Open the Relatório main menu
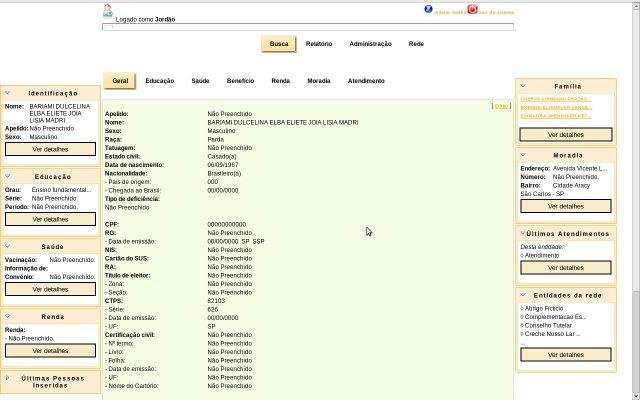 319,44
